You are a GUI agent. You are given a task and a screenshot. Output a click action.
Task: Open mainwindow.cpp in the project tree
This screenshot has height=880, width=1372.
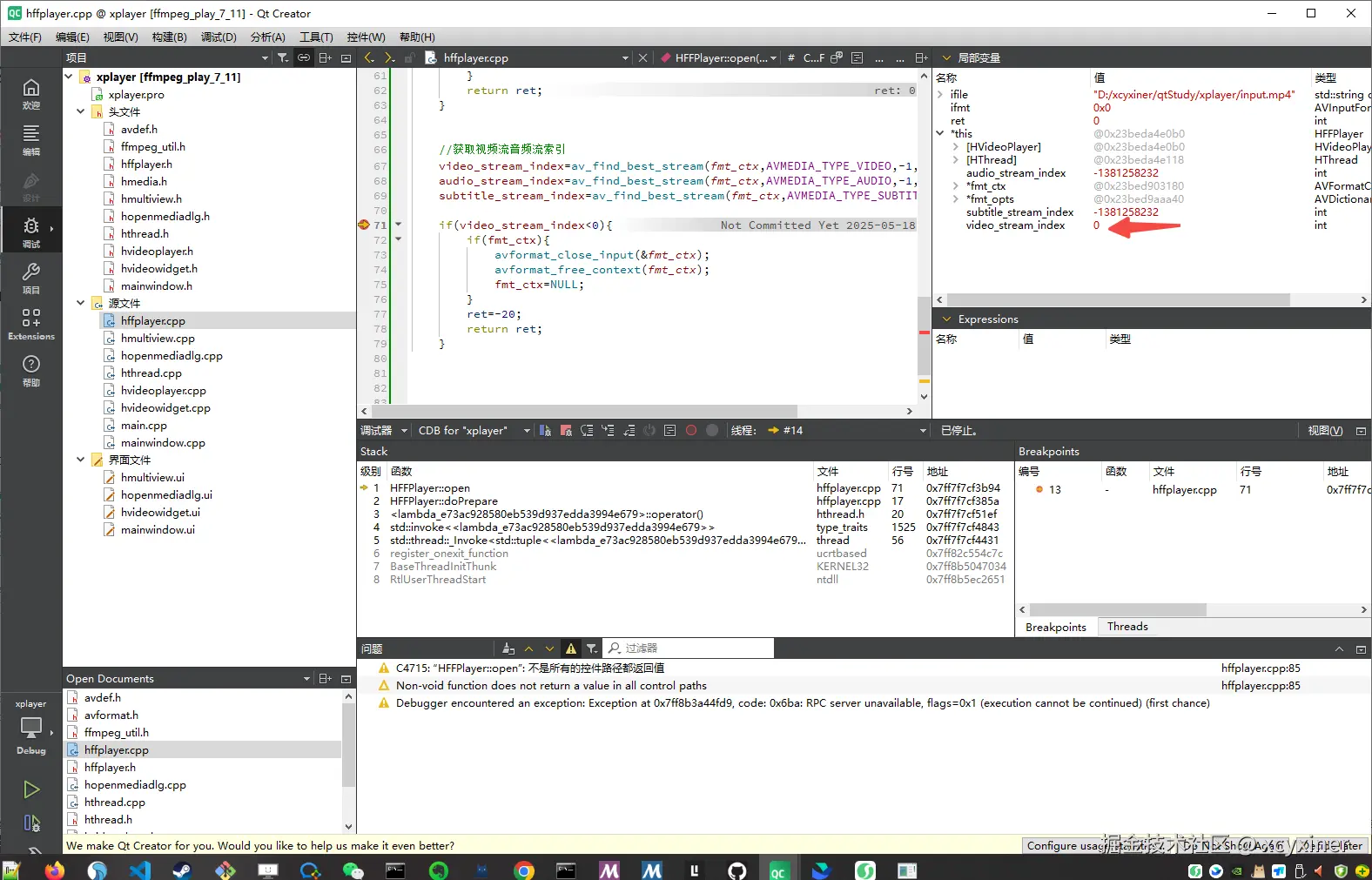click(163, 443)
